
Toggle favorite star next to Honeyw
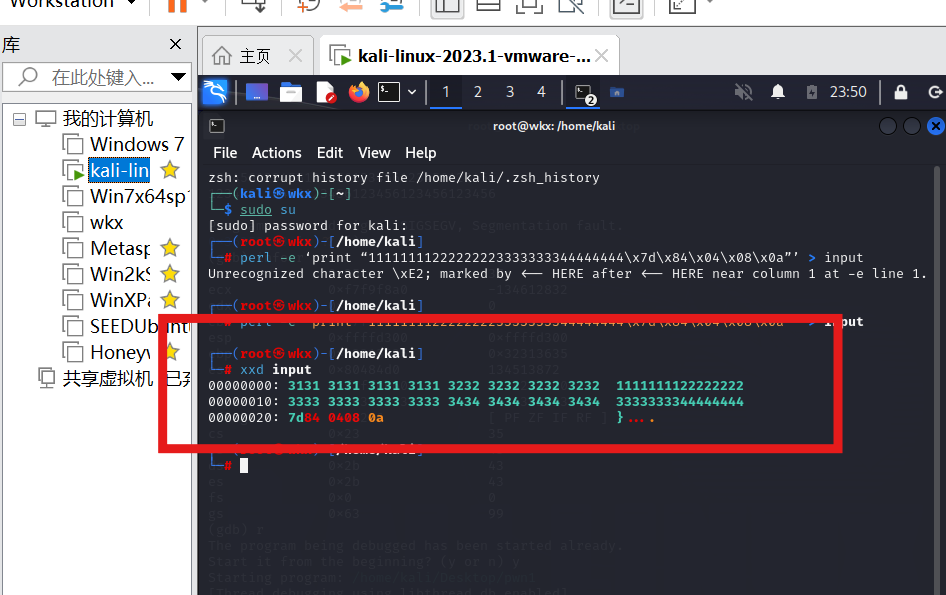[171, 351]
